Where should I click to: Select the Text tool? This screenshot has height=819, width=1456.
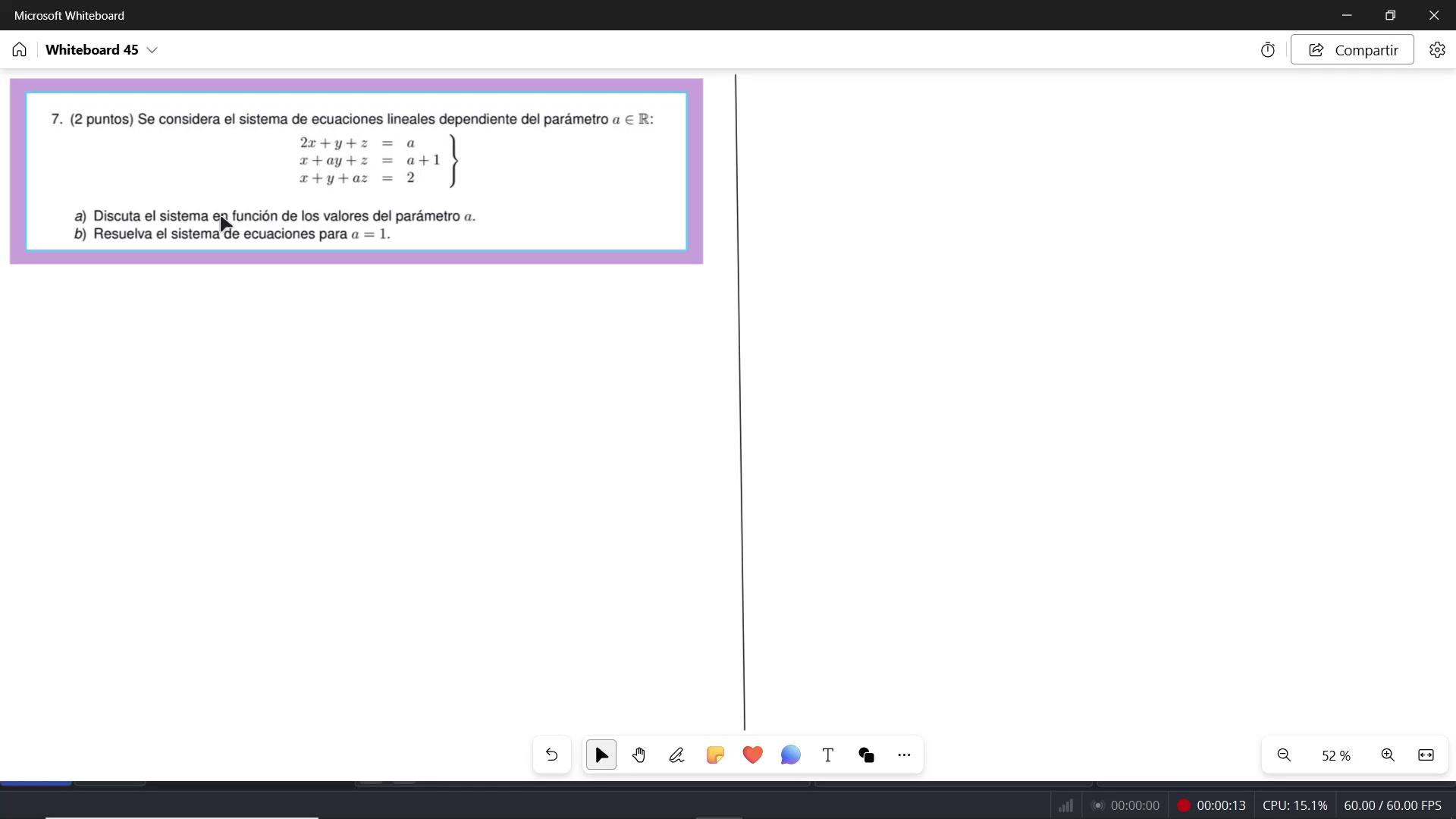pos(828,755)
